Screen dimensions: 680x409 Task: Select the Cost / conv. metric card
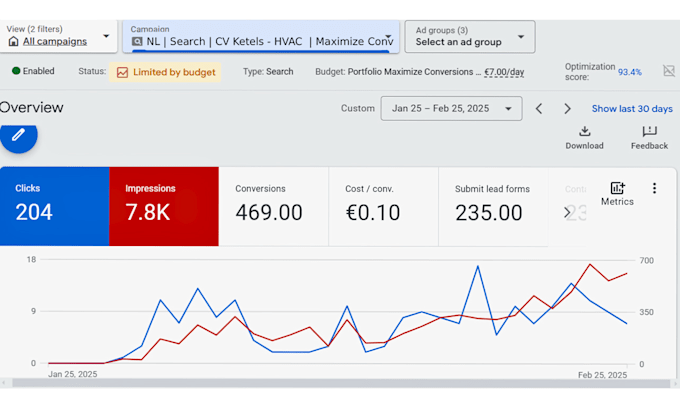[383, 206]
